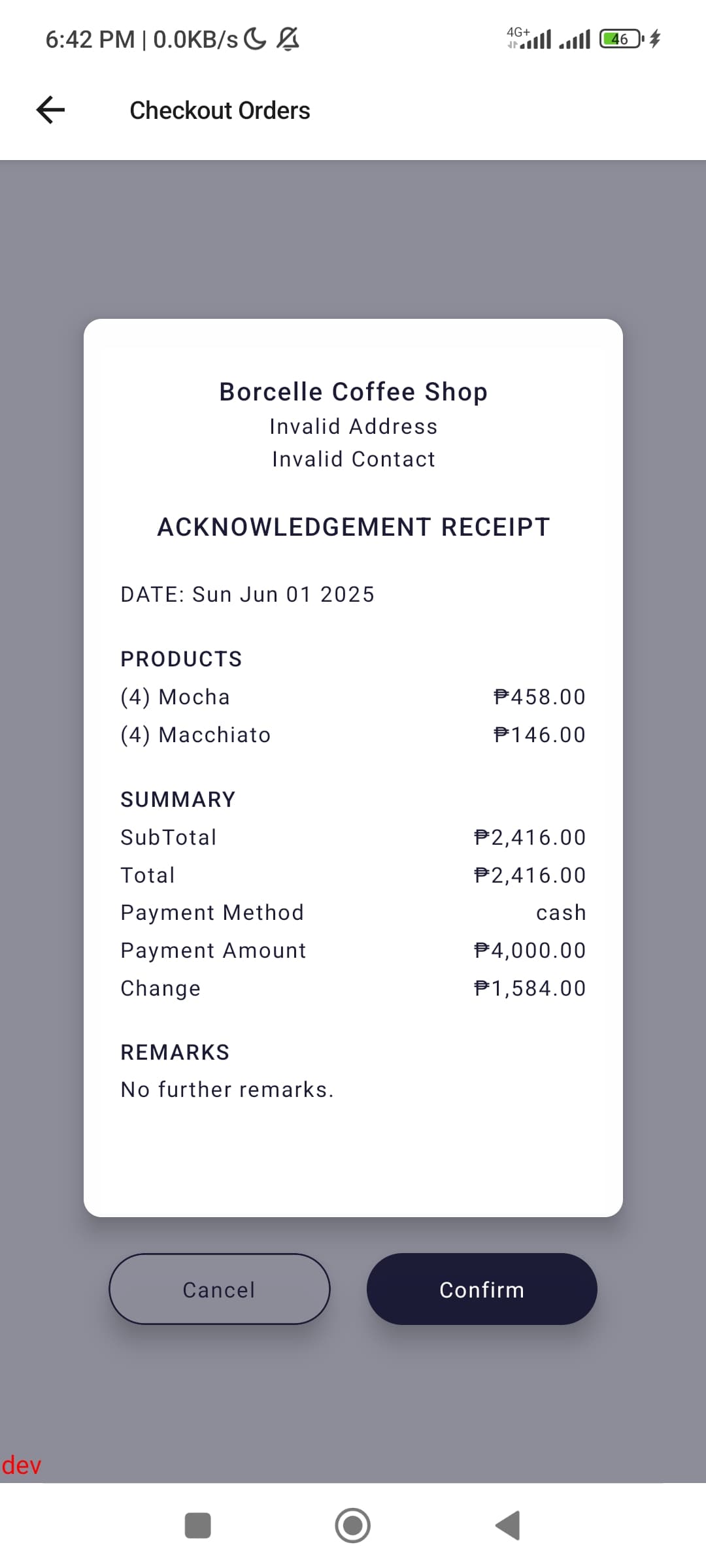The height and width of the screenshot is (1568, 706).
Task: Tap the battery indicator icon
Action: pyautogui.click(x=621, y=39)
